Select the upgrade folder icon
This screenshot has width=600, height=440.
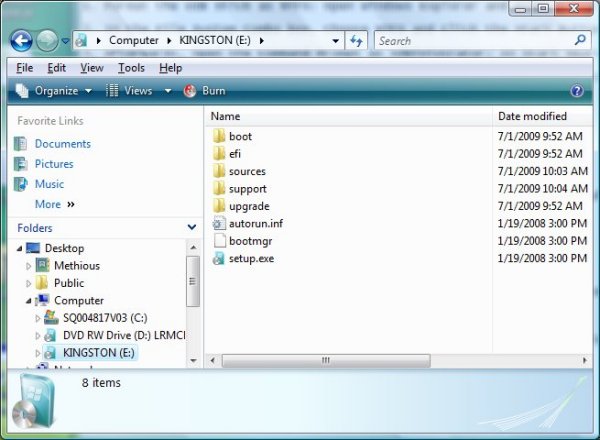tap(219, 206)
